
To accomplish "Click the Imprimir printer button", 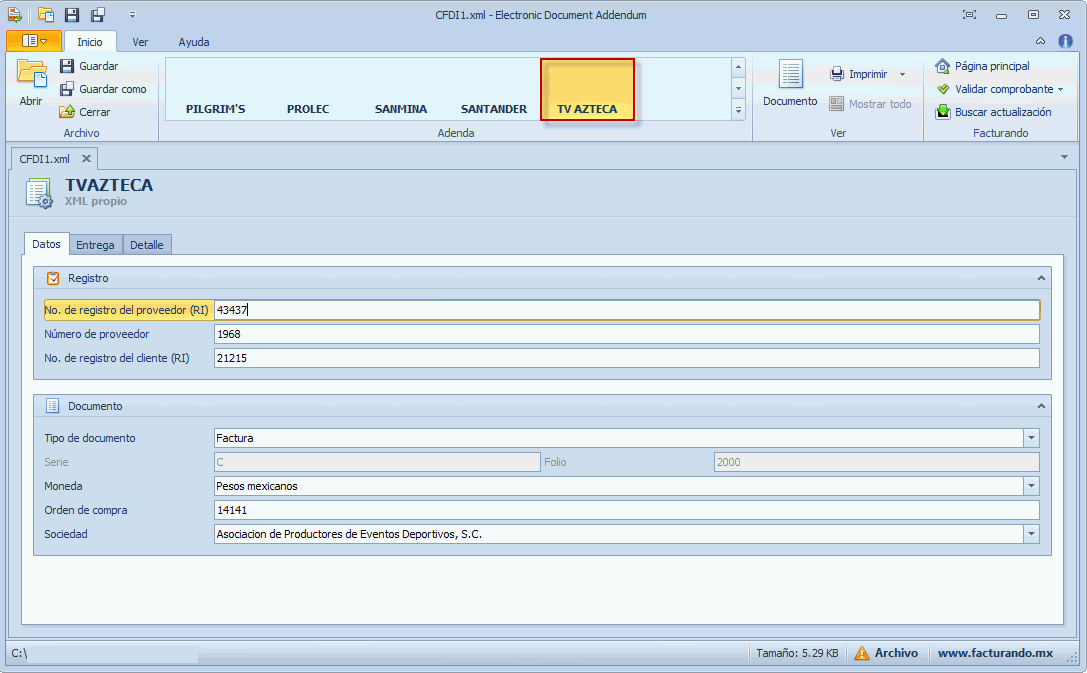I will [x=859, y=74].
